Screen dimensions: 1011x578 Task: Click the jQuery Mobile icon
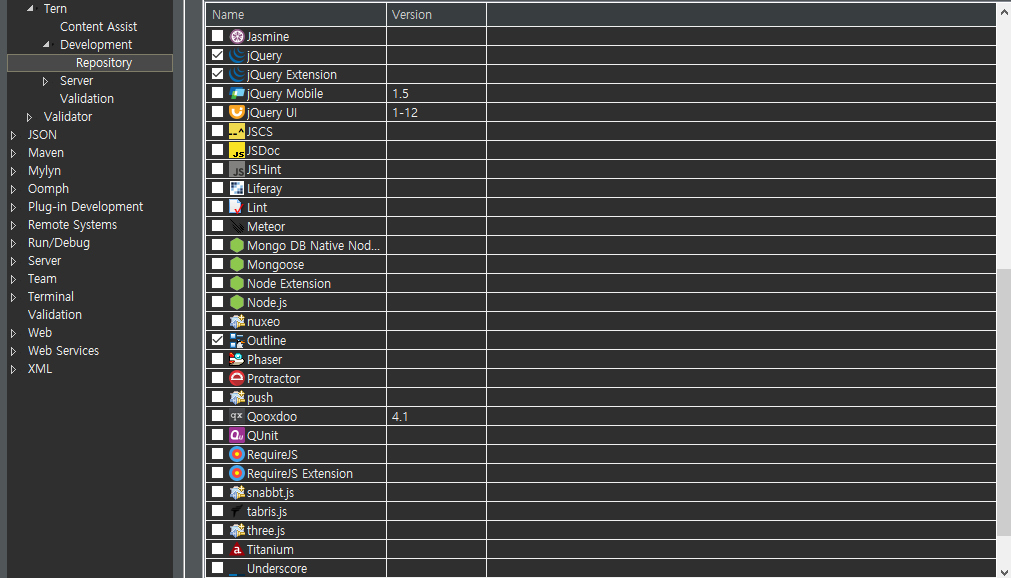coord(237,94)
